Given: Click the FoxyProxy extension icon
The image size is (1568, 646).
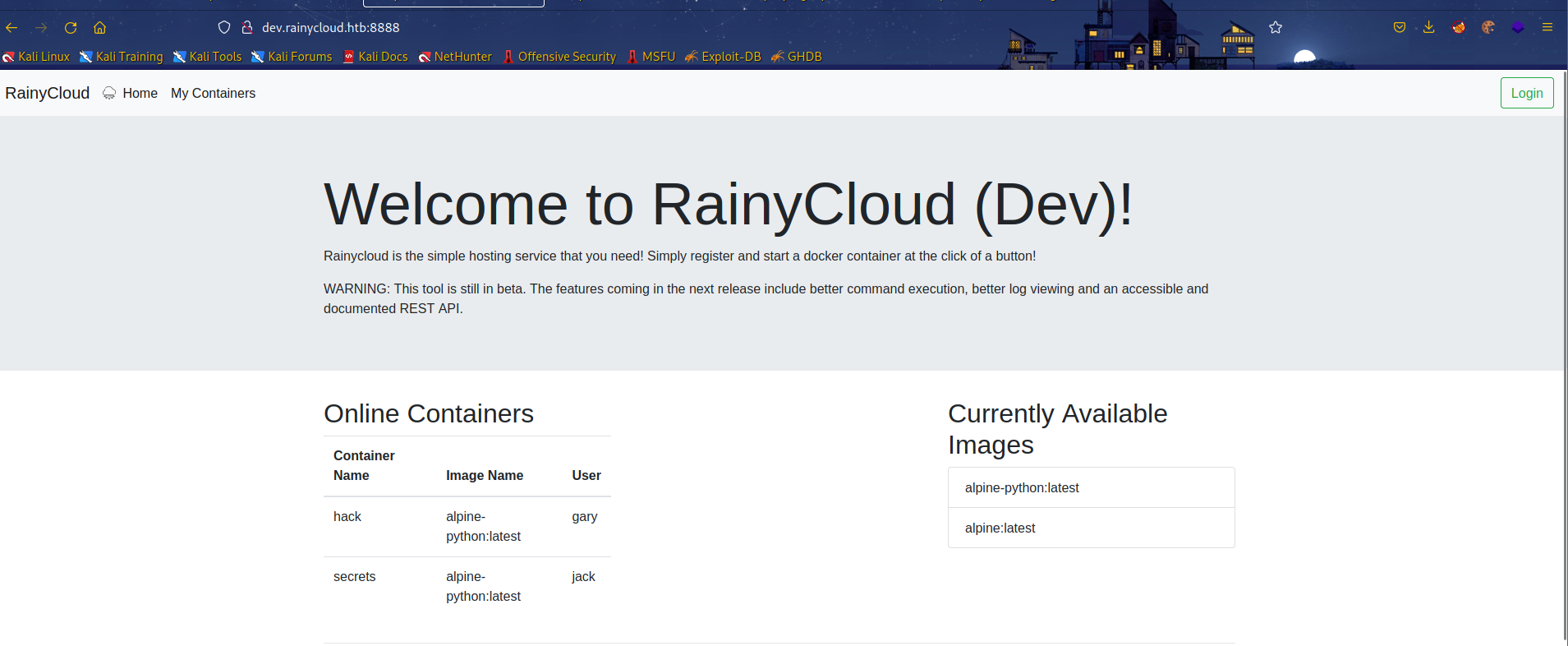Looking at the screenshot, I should click(1459, 27).
